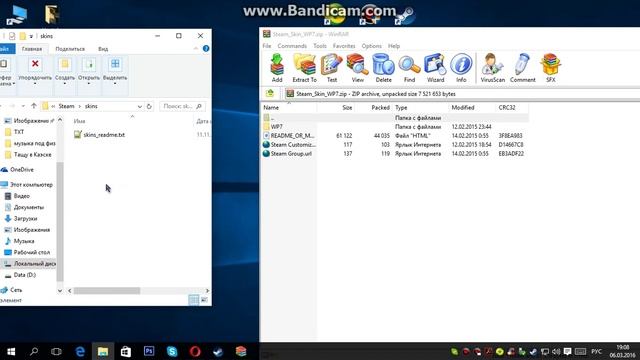Open Загрузки in the navigation pane
This screenshot has width=640, height=360.
[x=21, y=219]
